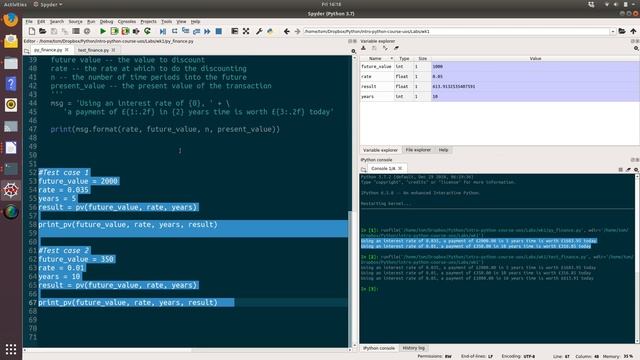Click the years variable row

pos(500,96)
